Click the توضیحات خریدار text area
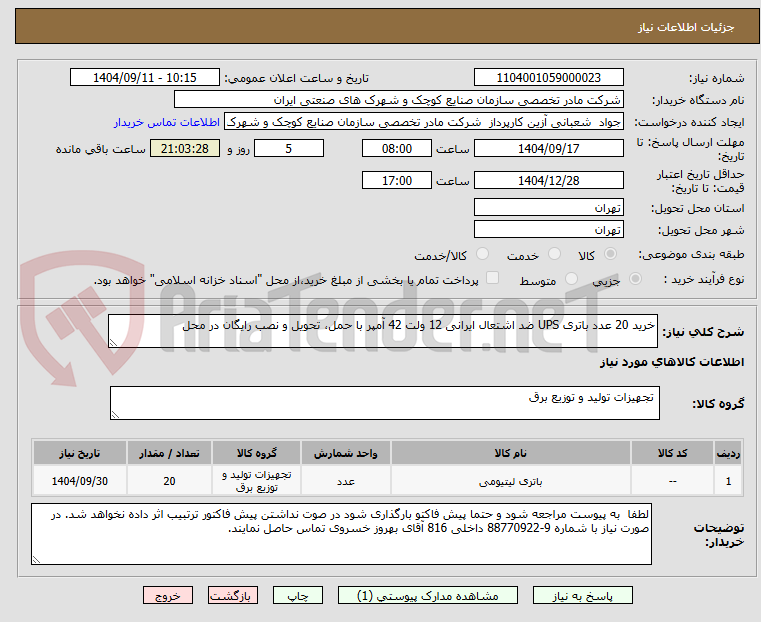Screen dimensions: 761x622 341,534
